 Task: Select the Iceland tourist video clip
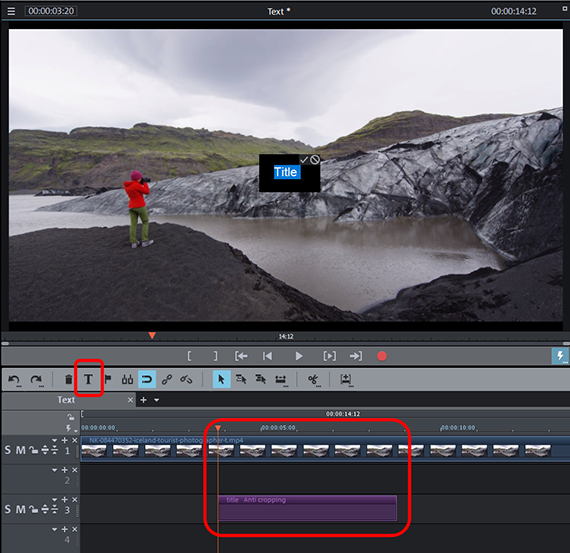325,449
